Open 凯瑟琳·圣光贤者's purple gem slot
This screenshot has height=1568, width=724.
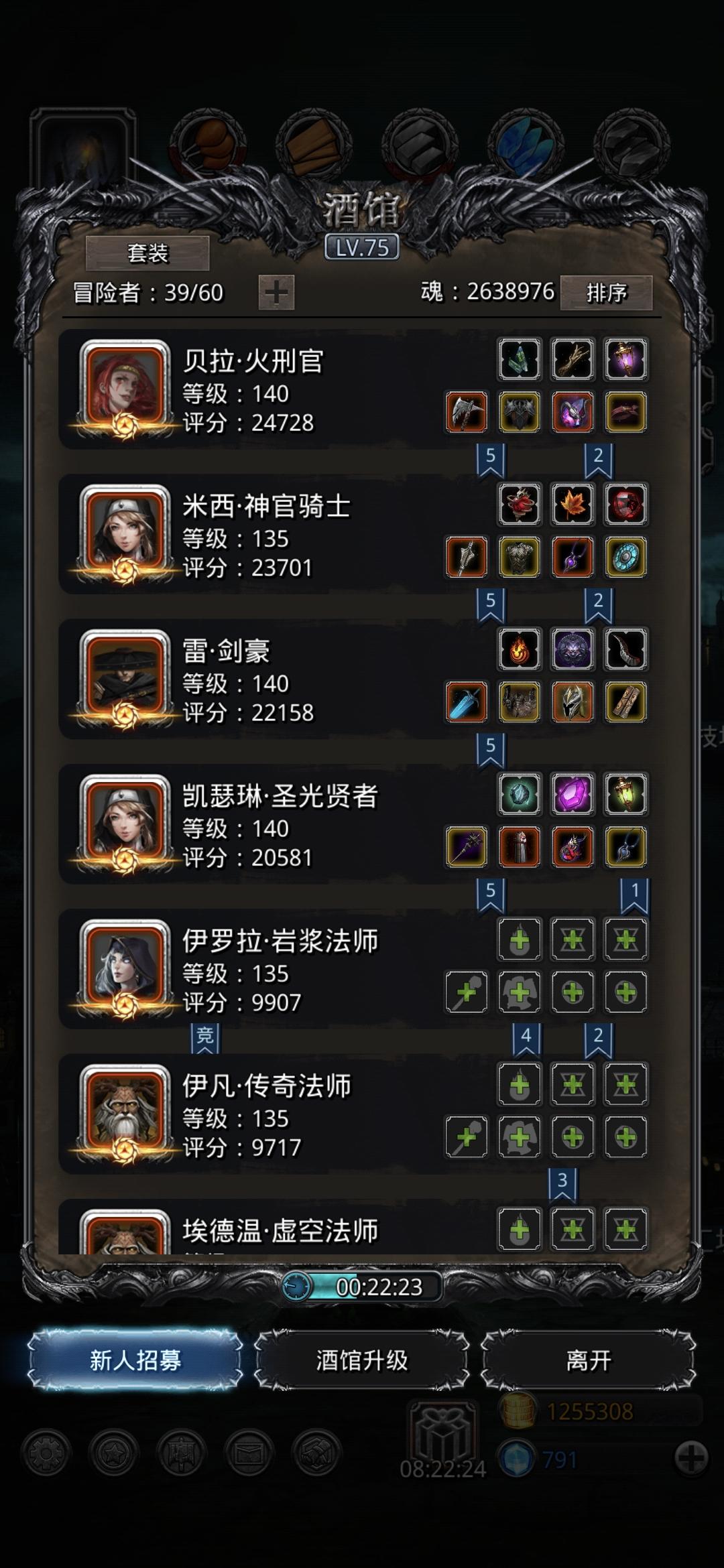(x=572, y=794)
